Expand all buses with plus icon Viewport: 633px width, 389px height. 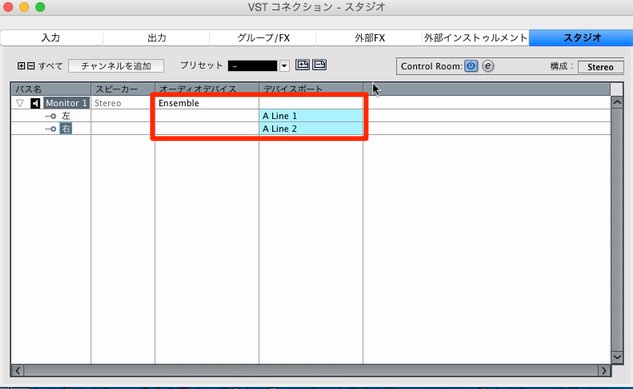[21, 66]
